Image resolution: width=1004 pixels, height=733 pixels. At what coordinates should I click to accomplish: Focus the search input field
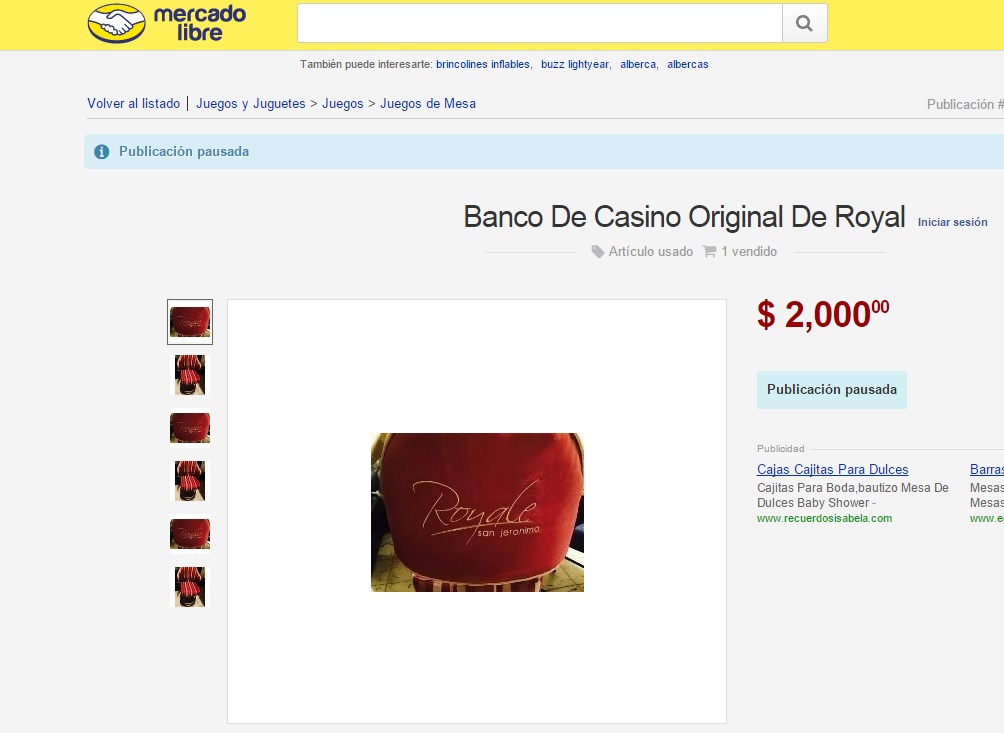[540, 24]
